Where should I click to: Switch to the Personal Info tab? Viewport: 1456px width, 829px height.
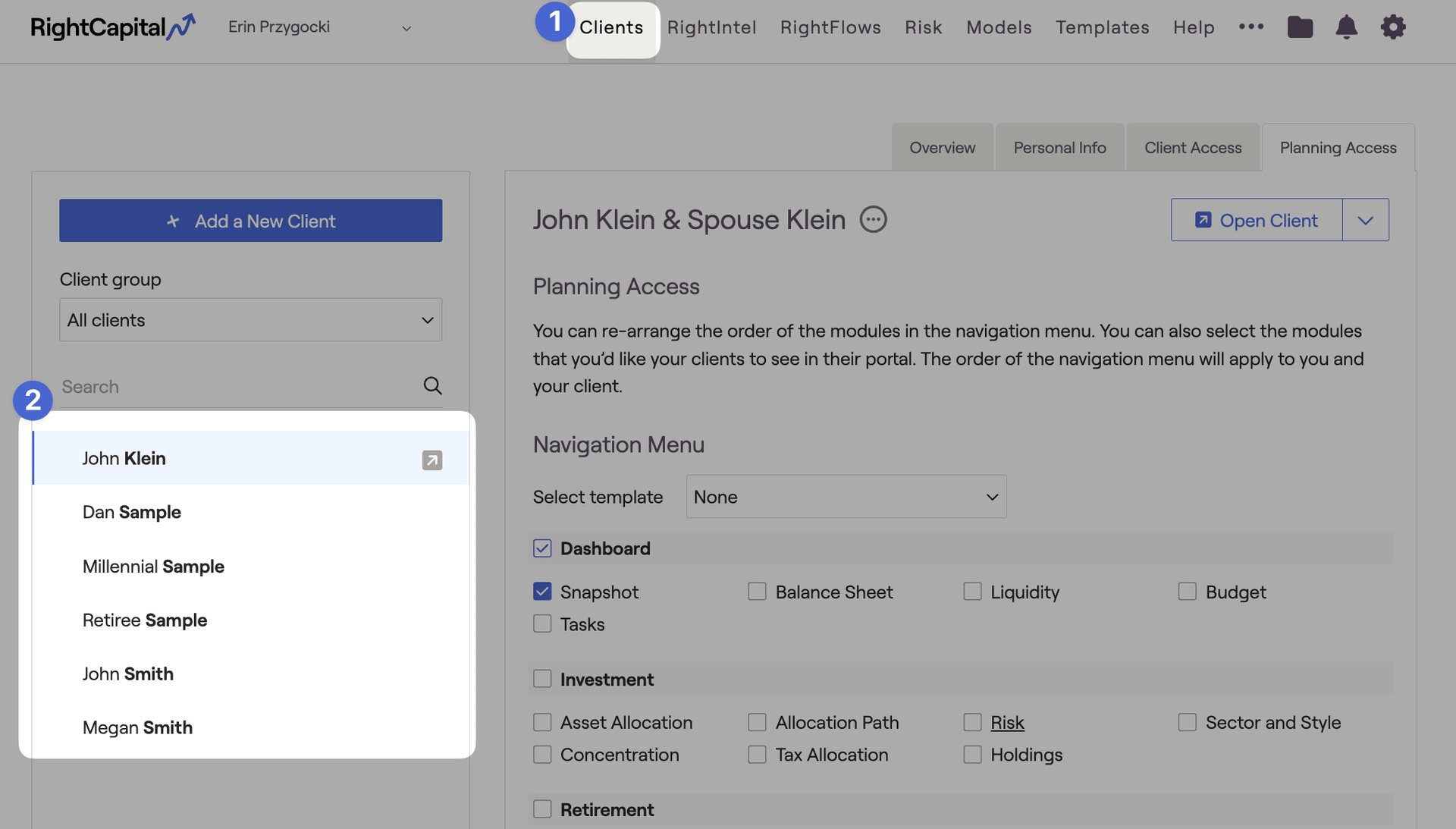[x=1060, y=147]
